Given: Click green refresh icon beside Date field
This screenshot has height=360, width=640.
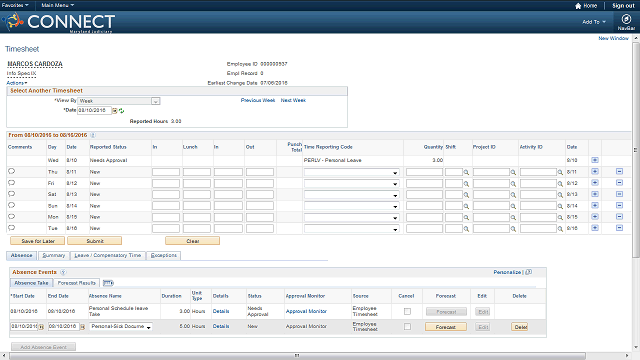Looking at the screenshot, I should [x=122, y=111].
